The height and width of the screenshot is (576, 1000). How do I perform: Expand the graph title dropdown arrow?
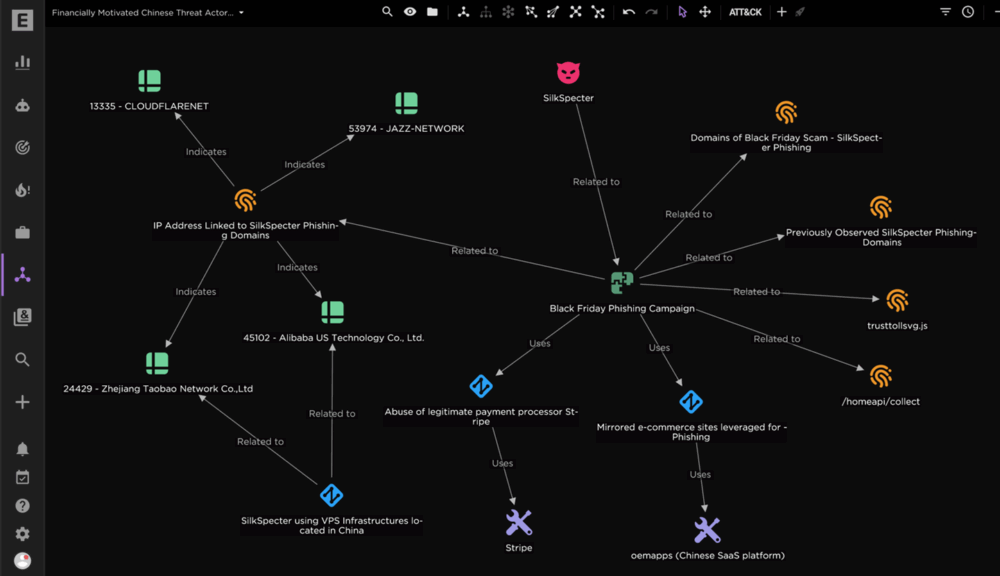[242, 12]
